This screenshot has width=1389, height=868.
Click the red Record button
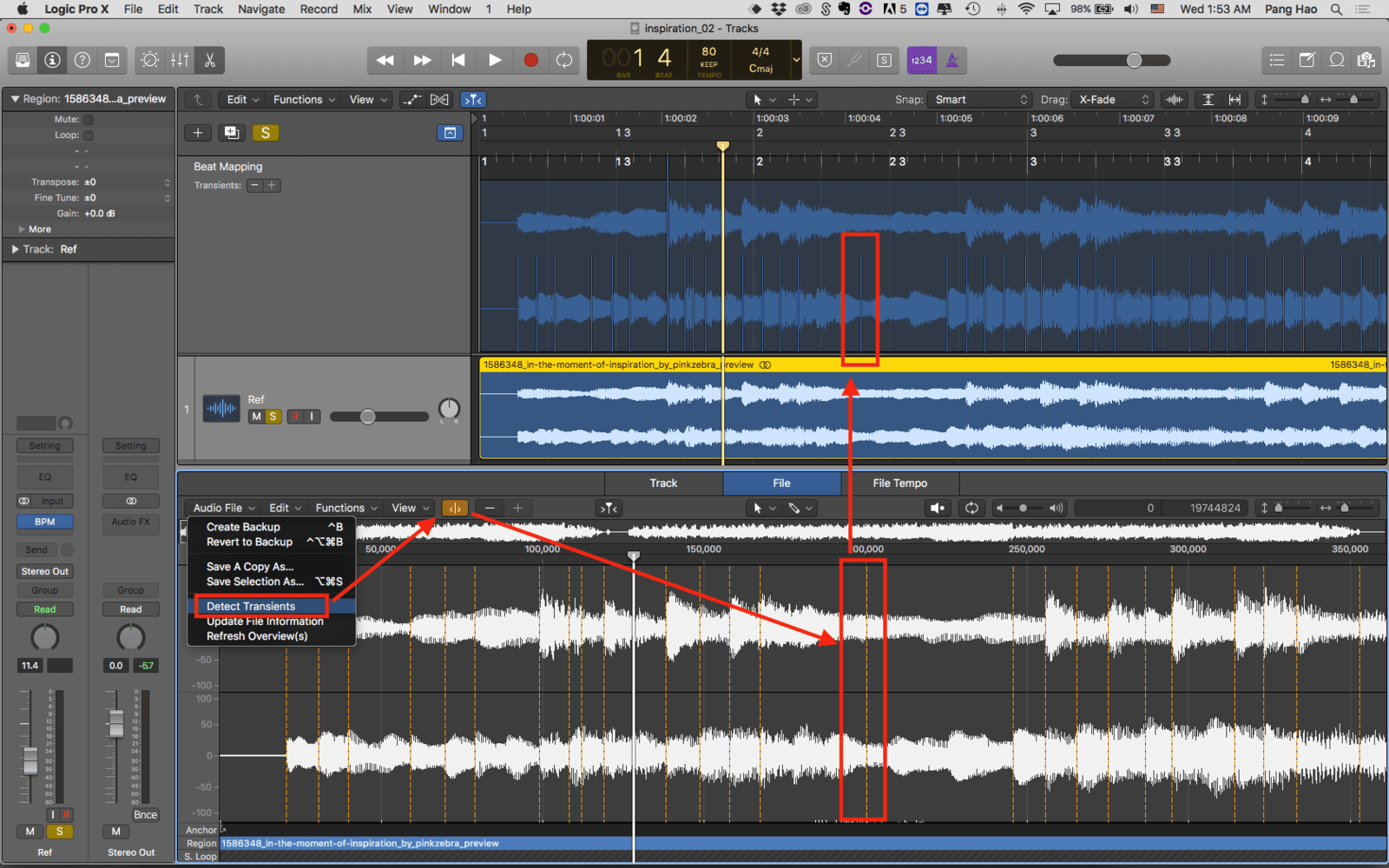click(530, 60)
